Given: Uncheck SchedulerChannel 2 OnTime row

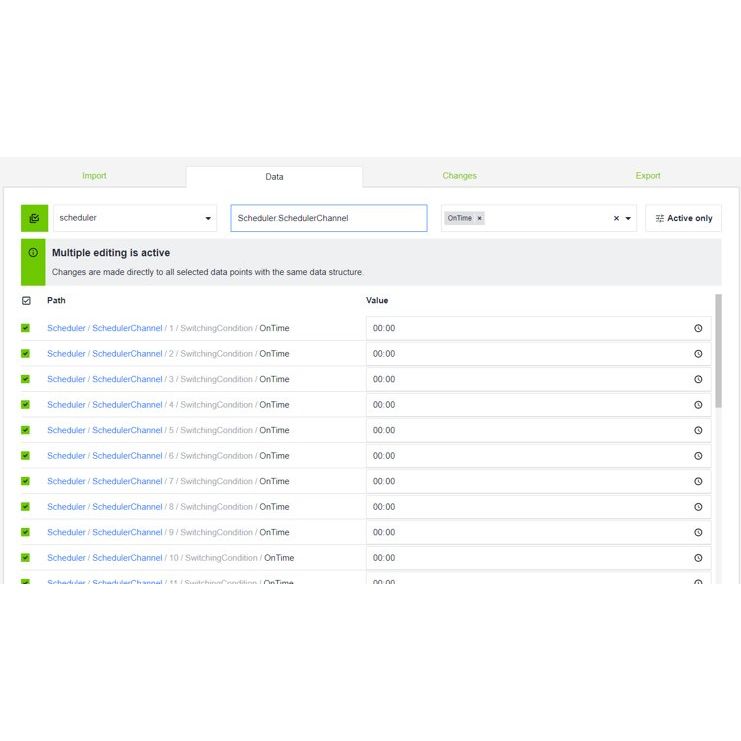Looking at the screenshot, I should tap(26, 353).
